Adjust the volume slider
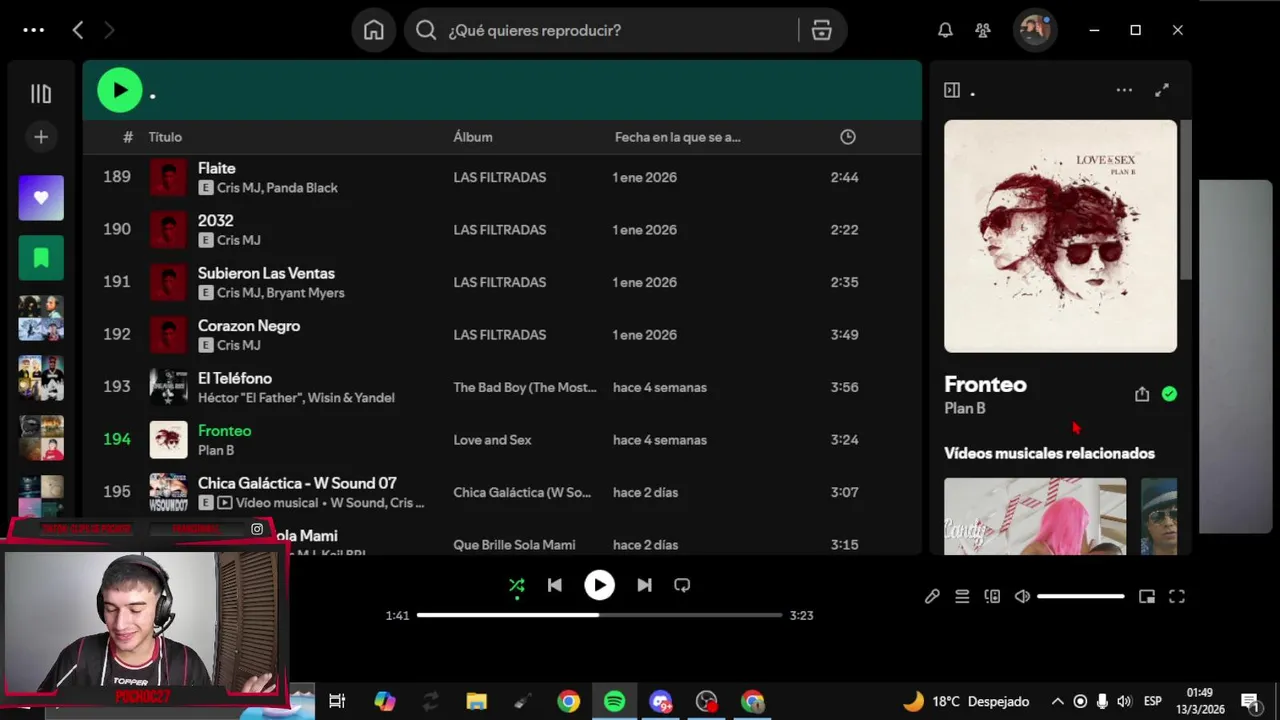This screenshot has width=1280, height=720. (x=1081, y=596)
